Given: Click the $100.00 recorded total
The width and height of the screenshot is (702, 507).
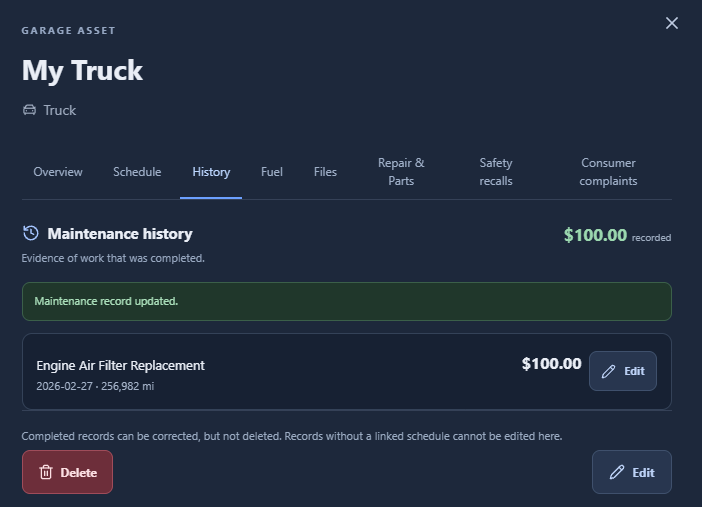Looking at the screenshot, I should pyautogui.click(x=617, y=235).
